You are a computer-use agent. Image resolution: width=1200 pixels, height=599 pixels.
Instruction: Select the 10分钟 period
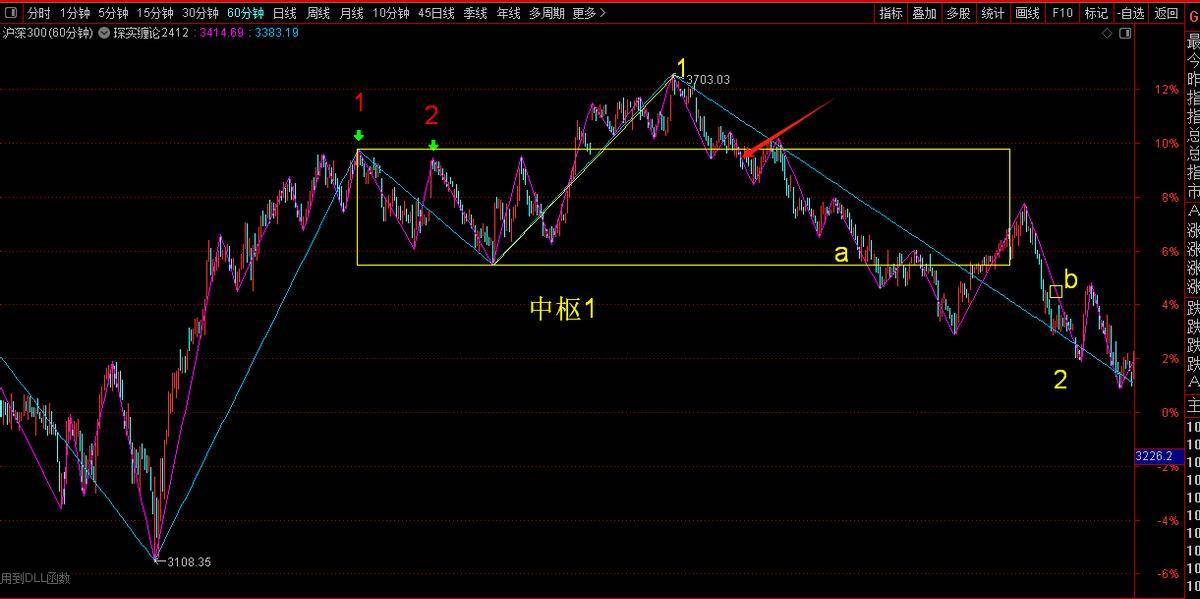pos(391,13)
